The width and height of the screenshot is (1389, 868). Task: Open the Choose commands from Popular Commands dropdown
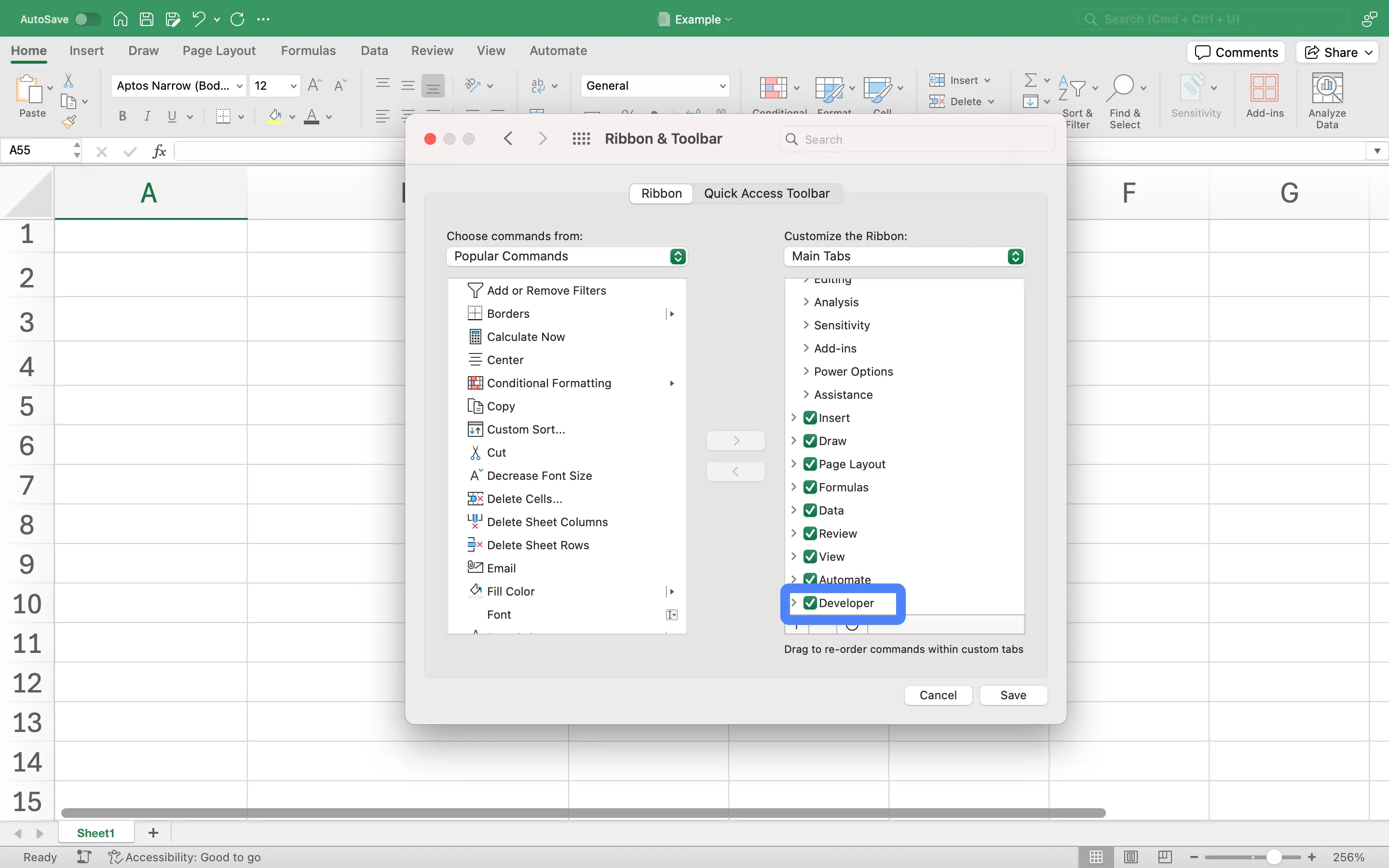(x=567, y=256)
